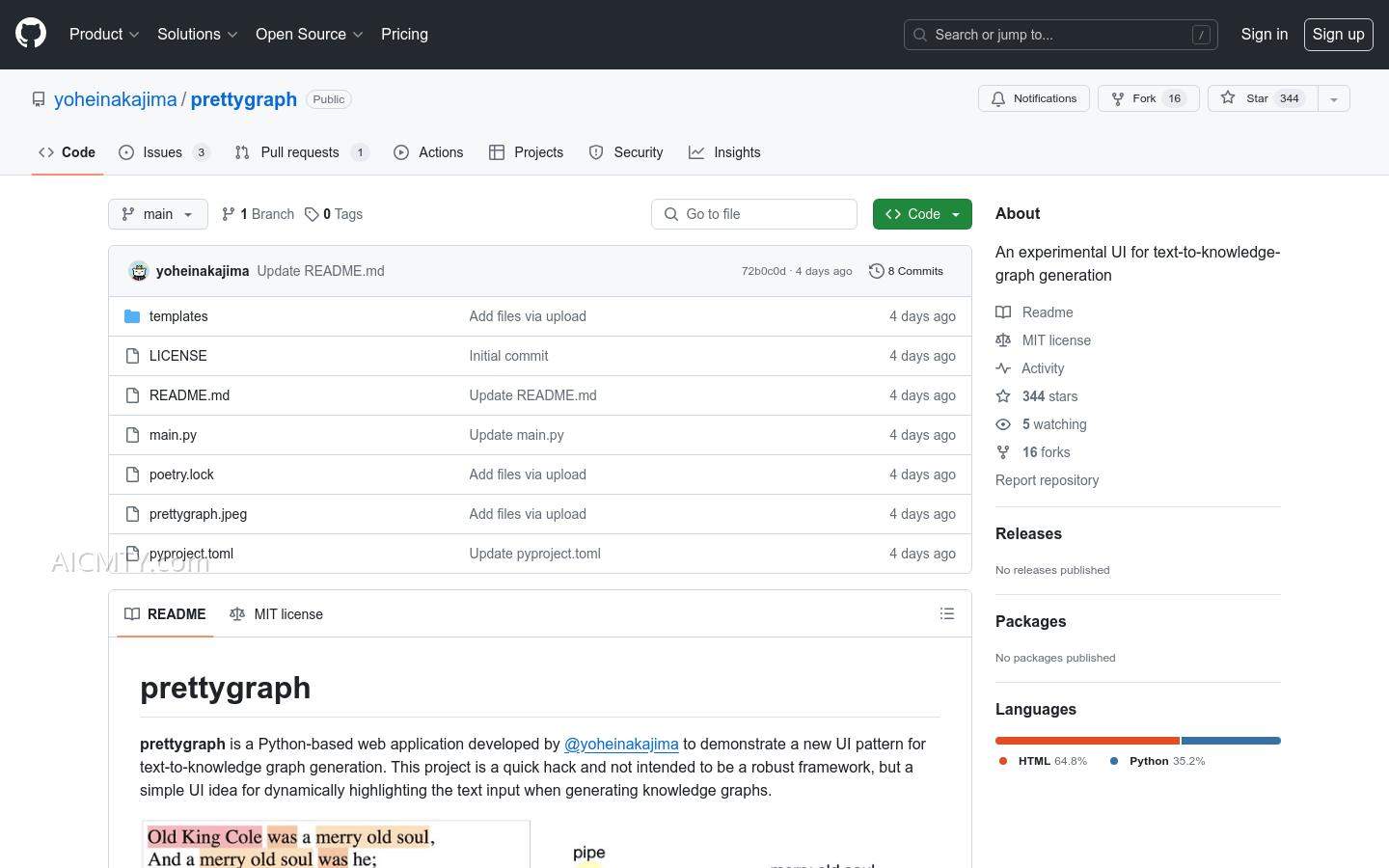Click the HTML language bar segment
The width and height of the screenshot is (1389, 868).
click(1087, 741)
